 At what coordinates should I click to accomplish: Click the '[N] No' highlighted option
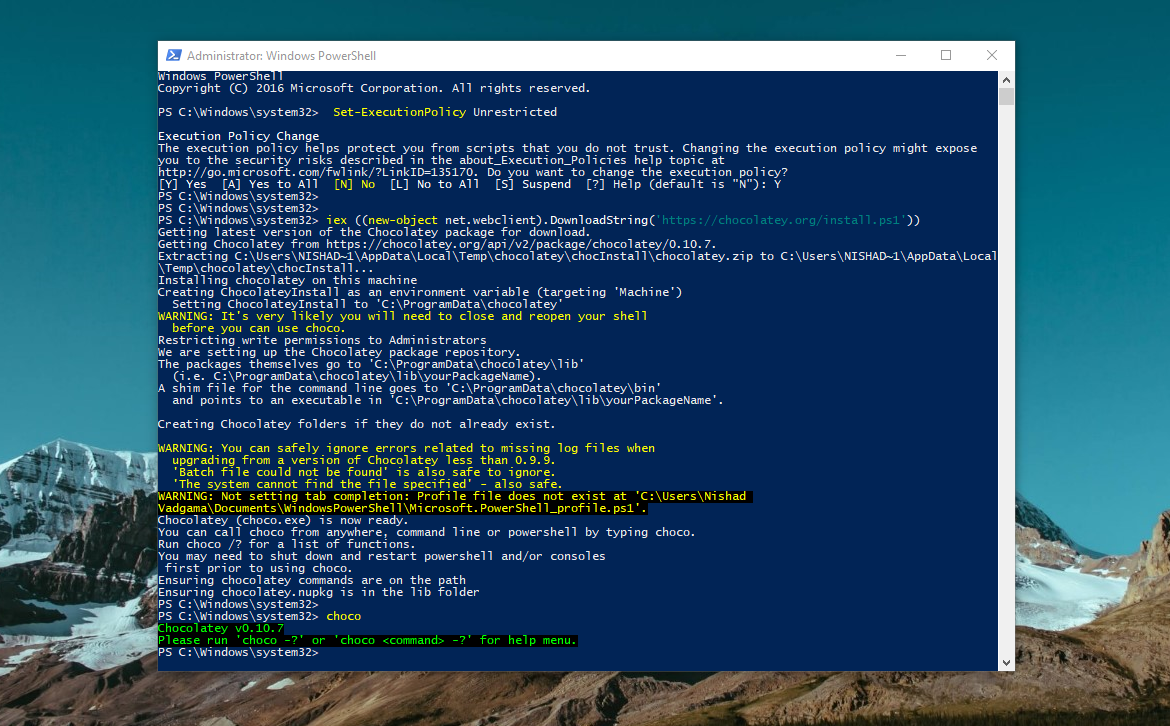(355, 183)
